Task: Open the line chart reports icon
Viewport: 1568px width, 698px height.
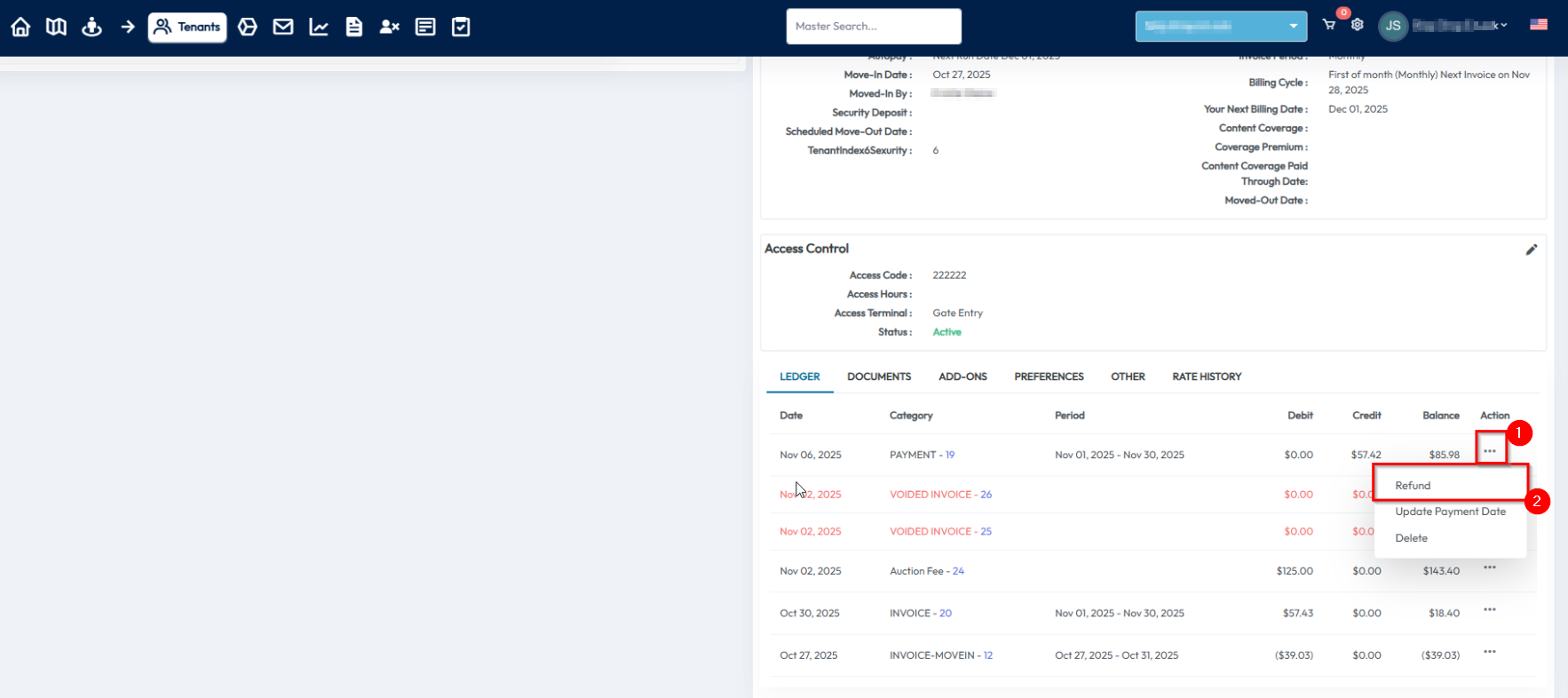Action: (x=319, y=27)
